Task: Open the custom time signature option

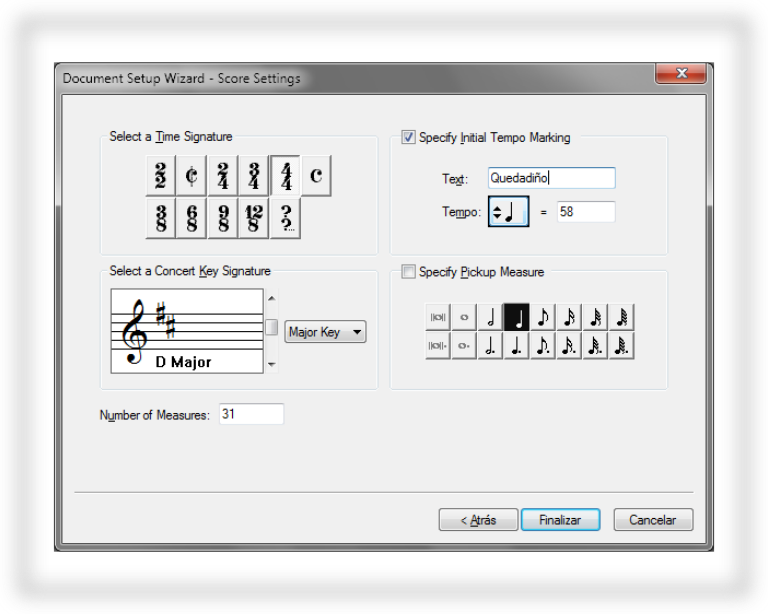Action: pos(285,218)
